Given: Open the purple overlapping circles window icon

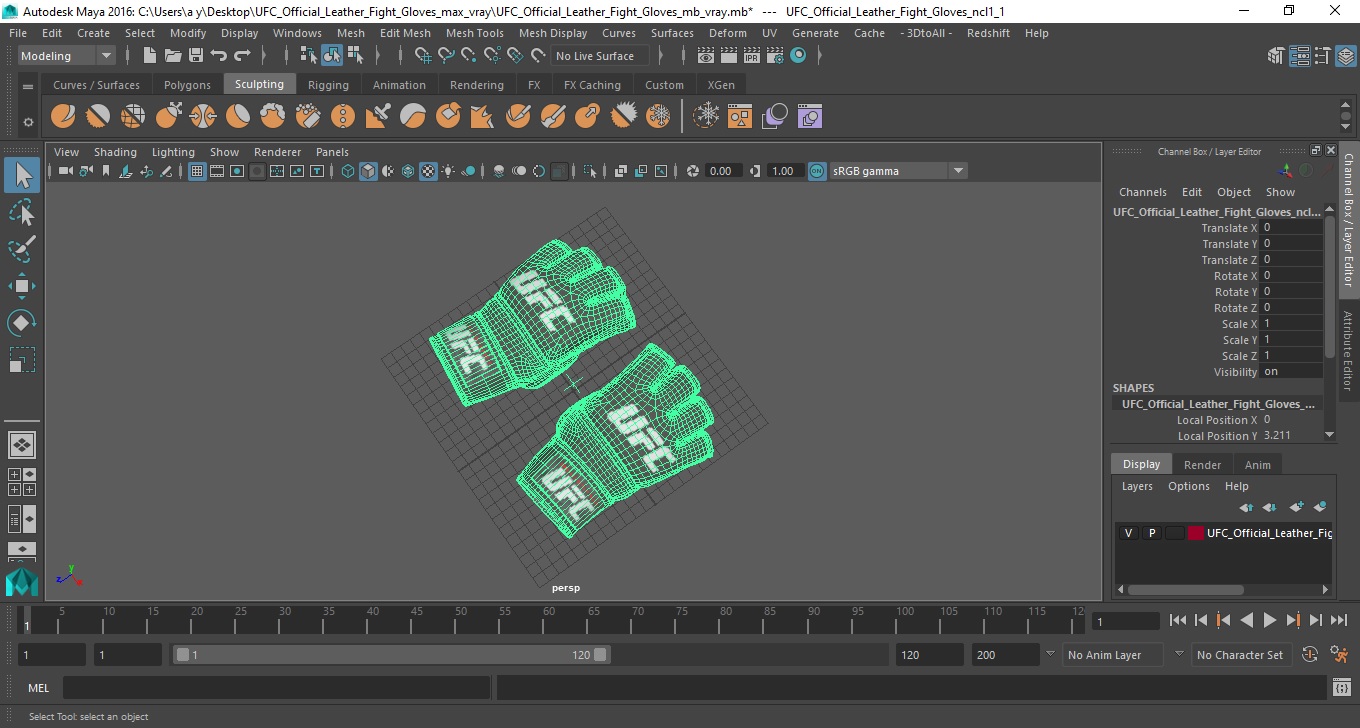Looking at the screenshot, I should [x=809, y=117].
